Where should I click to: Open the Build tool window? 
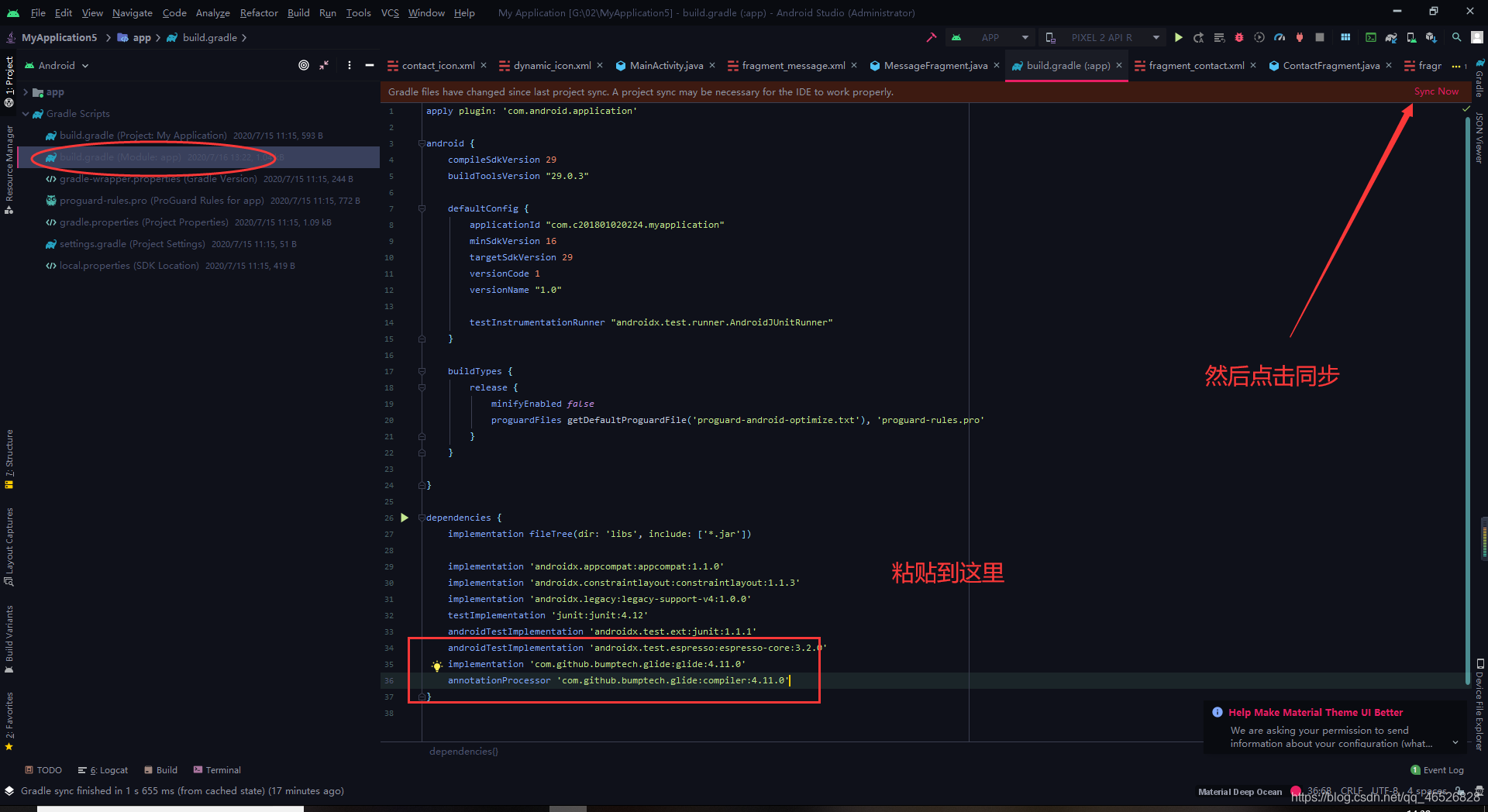[160, 770]
